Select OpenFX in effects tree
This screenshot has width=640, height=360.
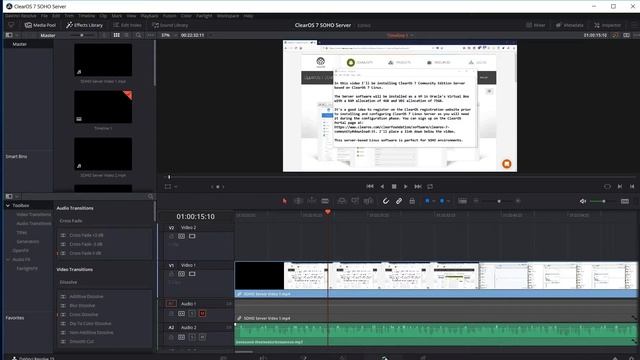point(20,250)
